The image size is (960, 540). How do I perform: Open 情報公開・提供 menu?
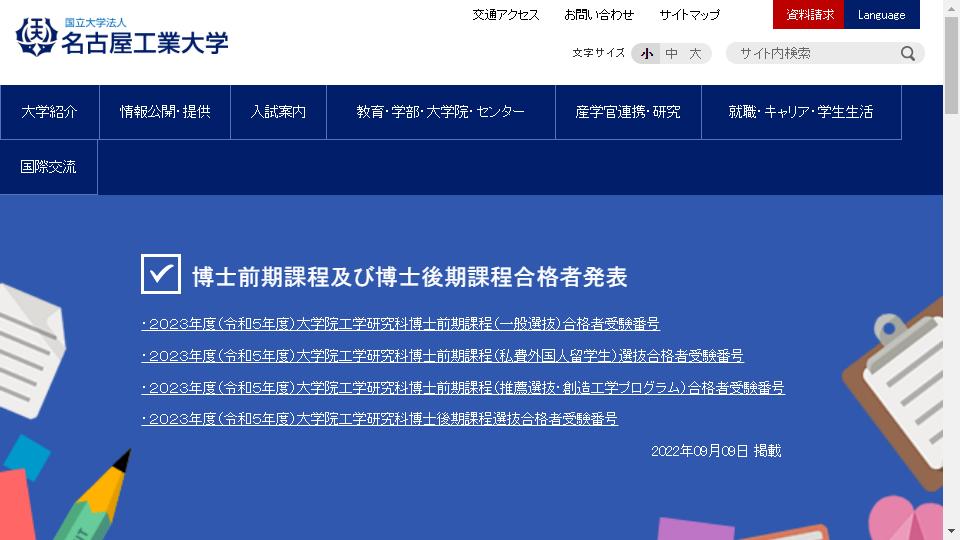165,112
